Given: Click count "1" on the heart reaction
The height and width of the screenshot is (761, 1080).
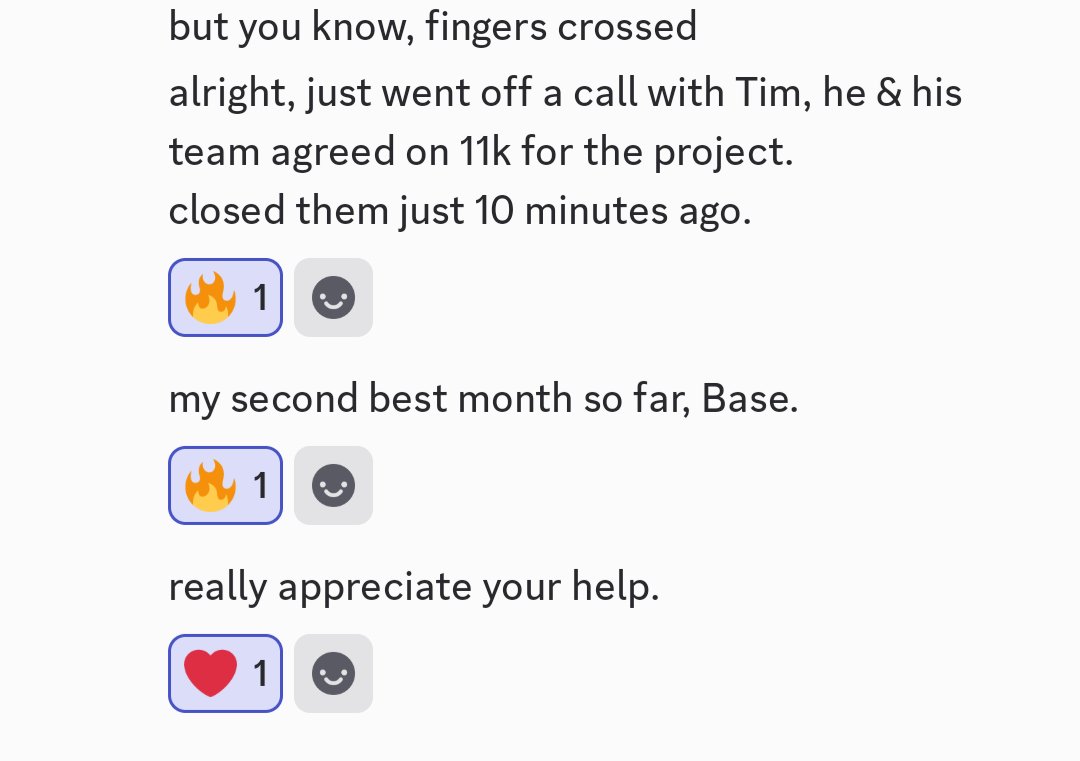Looking at the screenshot, I should (260, 674).
